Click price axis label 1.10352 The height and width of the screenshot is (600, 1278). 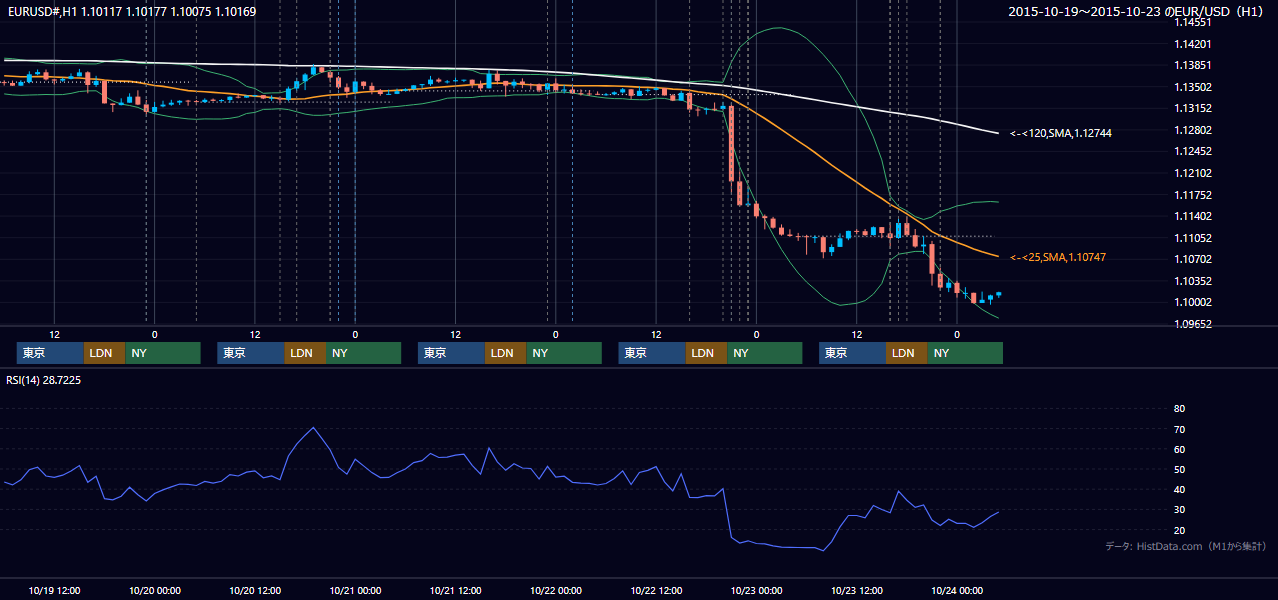click(1194, 281)
